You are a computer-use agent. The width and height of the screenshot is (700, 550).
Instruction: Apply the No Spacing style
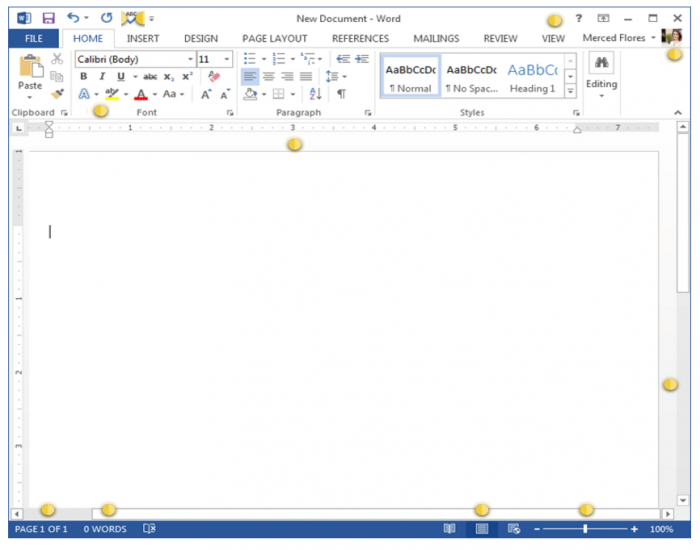pos(471,77)
